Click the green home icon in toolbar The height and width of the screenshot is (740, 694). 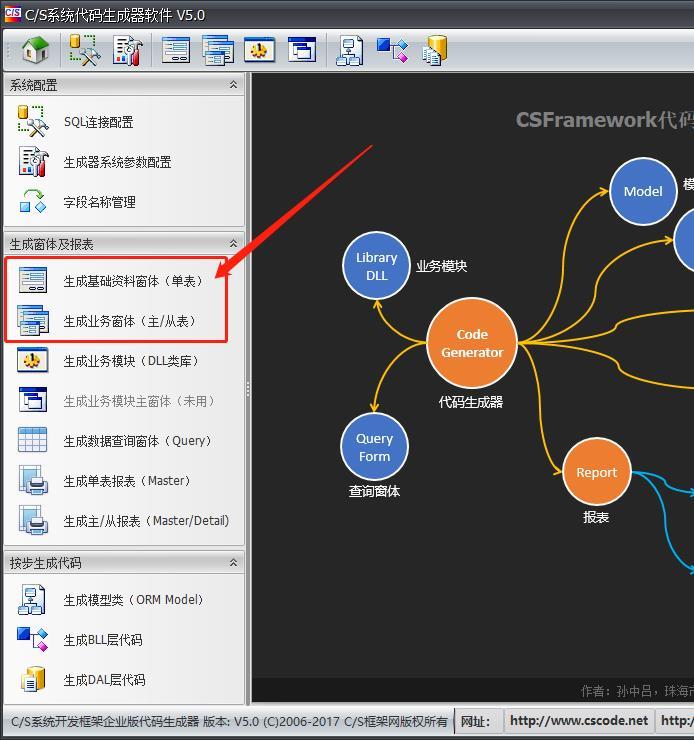(x=35, y=50)
